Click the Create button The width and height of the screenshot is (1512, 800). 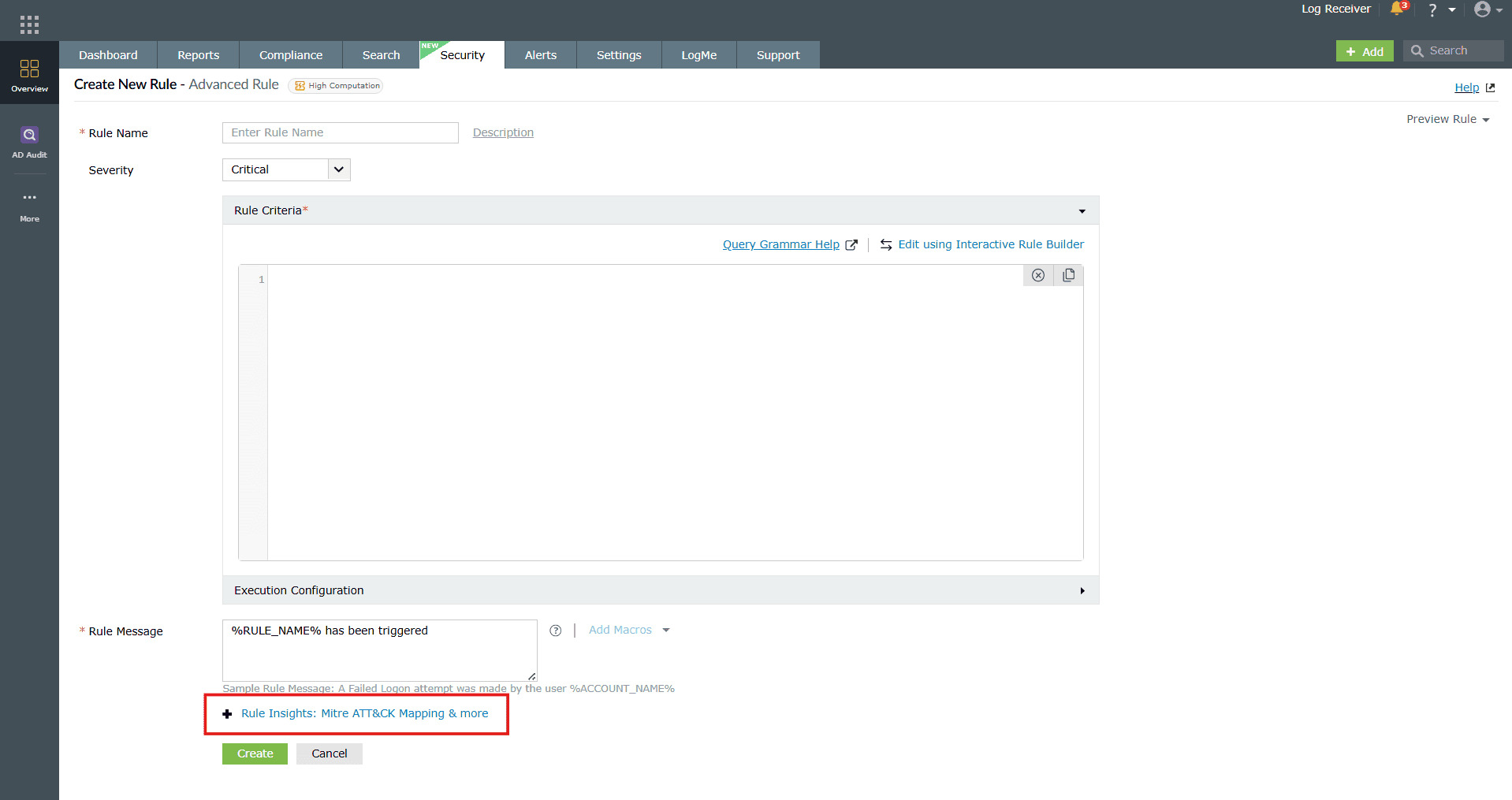pyautogui.click(x=254, y=753)
